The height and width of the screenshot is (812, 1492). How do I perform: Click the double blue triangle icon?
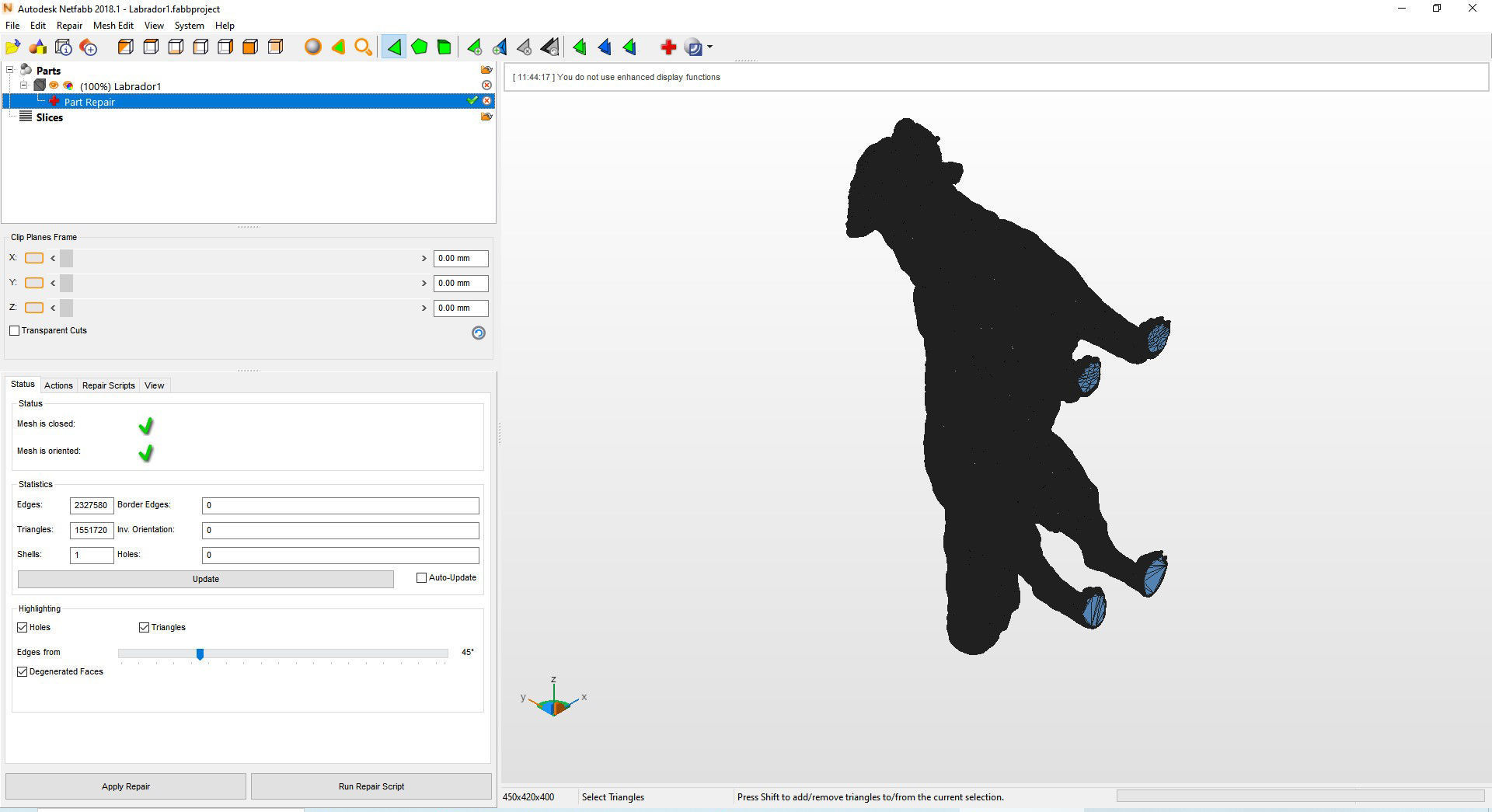[605, 47]
